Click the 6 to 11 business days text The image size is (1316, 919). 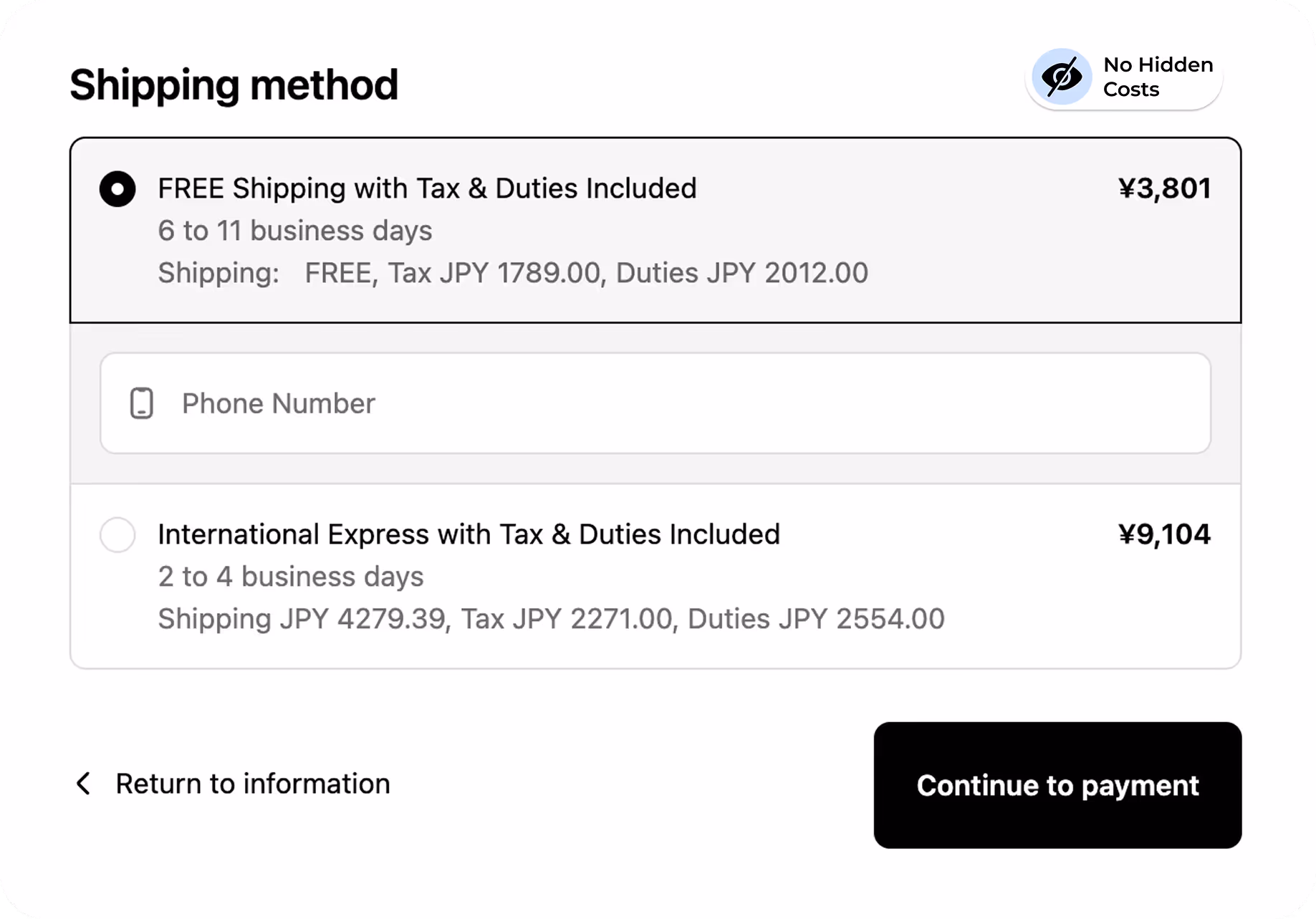click(x=295, y=231)
